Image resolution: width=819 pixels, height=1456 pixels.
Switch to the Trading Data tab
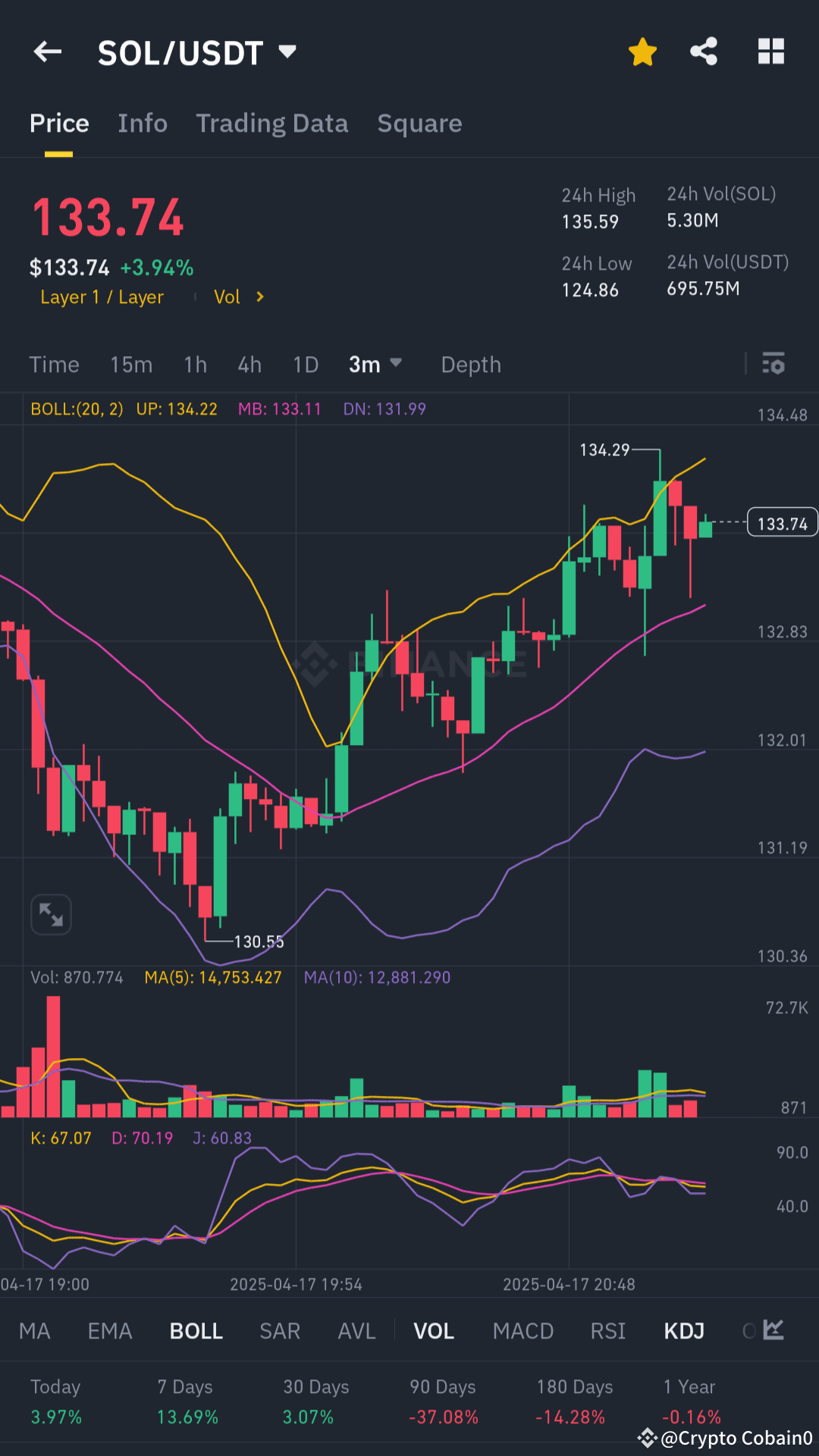tap(272, 124)
